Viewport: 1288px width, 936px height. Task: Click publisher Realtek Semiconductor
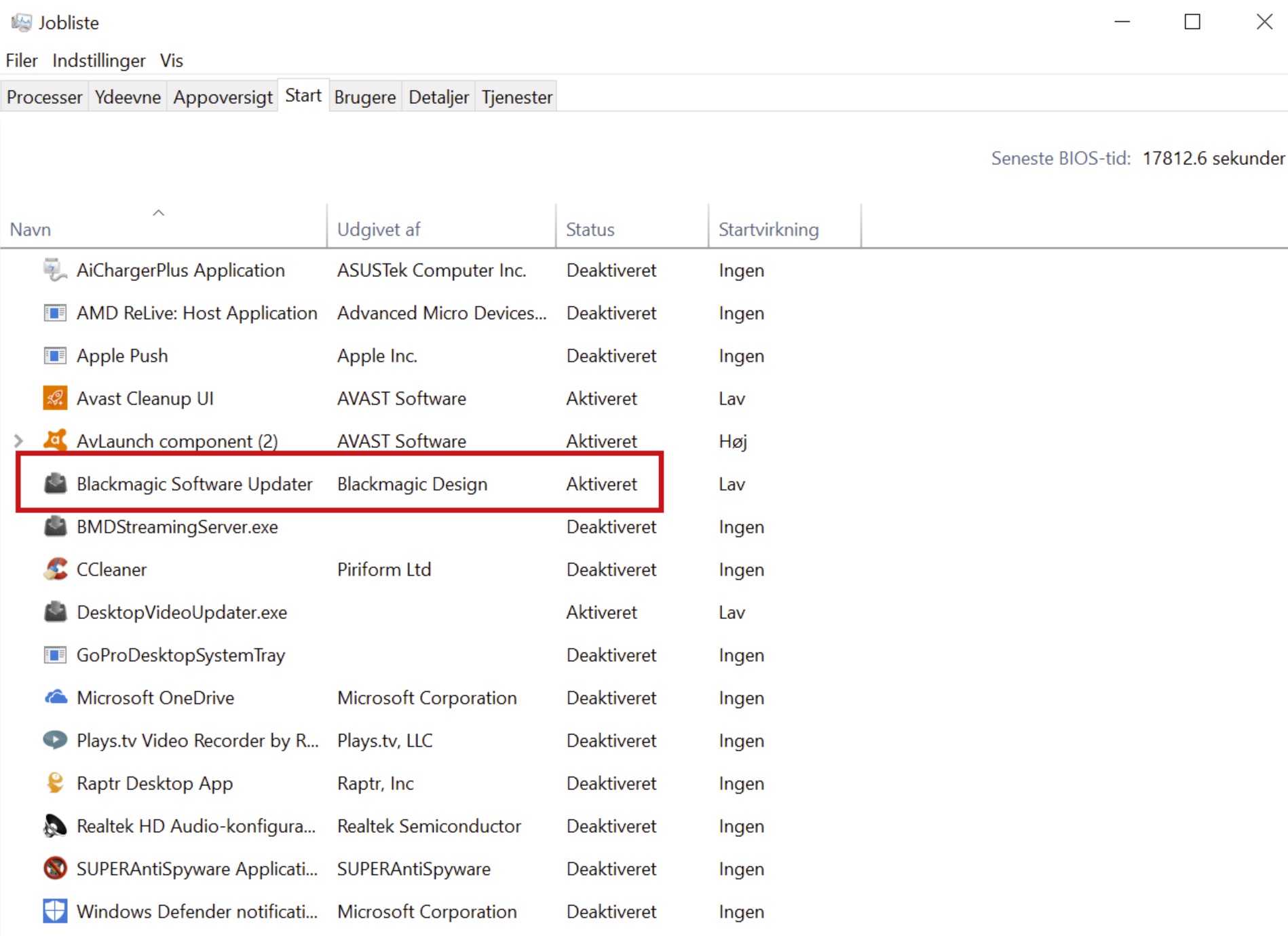coord(429,826)
